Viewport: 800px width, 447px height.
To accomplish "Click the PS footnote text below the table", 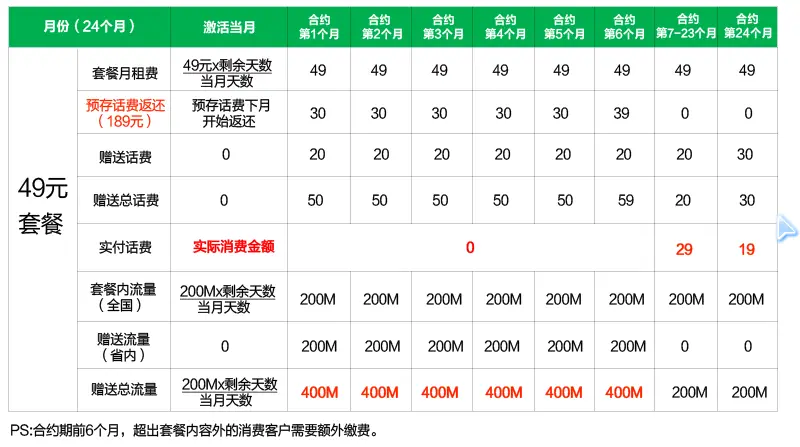I will (193, 432).
